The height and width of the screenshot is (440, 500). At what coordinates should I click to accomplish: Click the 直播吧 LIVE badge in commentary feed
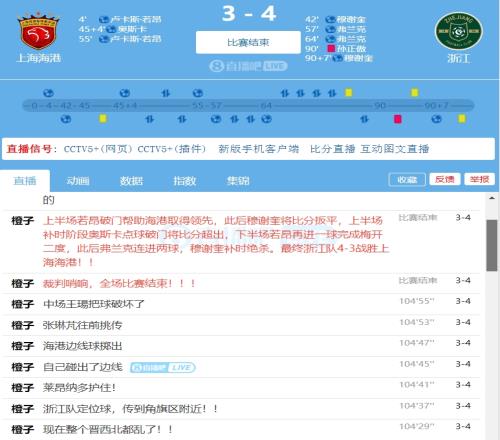163,367
